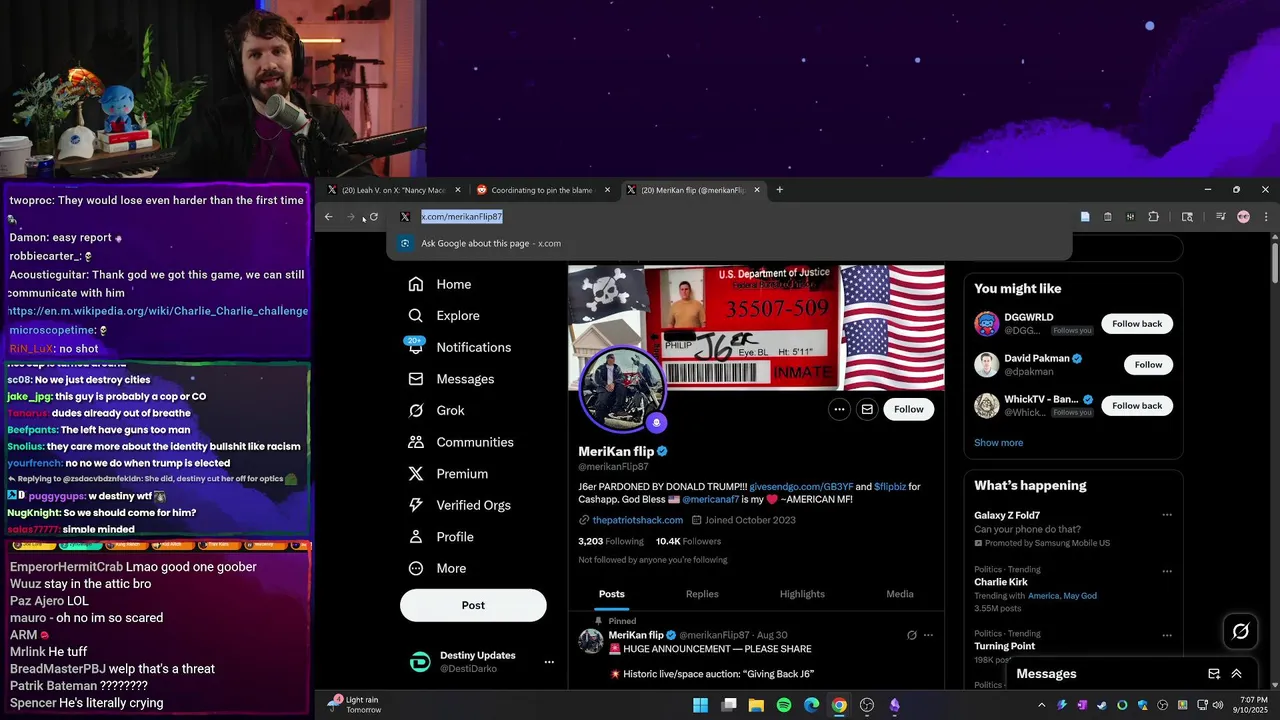Open floating Grok button
Viewport: 1280px width, 720px height.
(x=1241, y=631)
